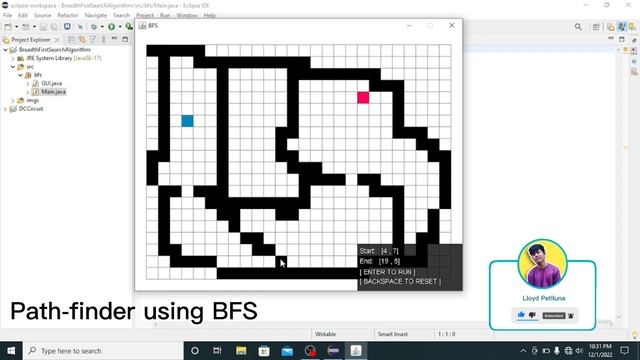
Task: Open the Refactor menu
Action: point(68,16)
